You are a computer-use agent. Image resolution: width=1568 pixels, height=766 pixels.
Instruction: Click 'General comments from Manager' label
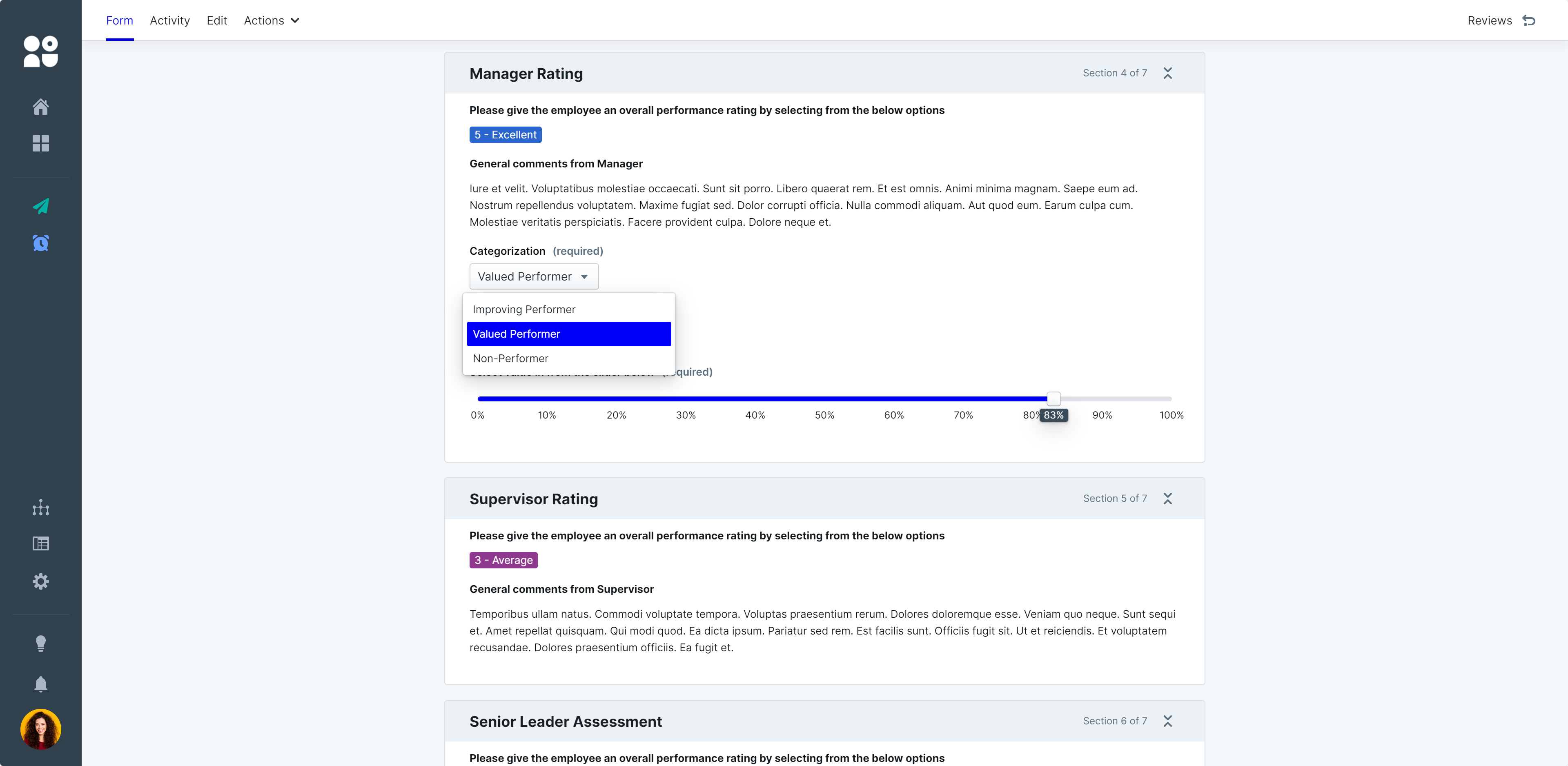pos(556,164)
